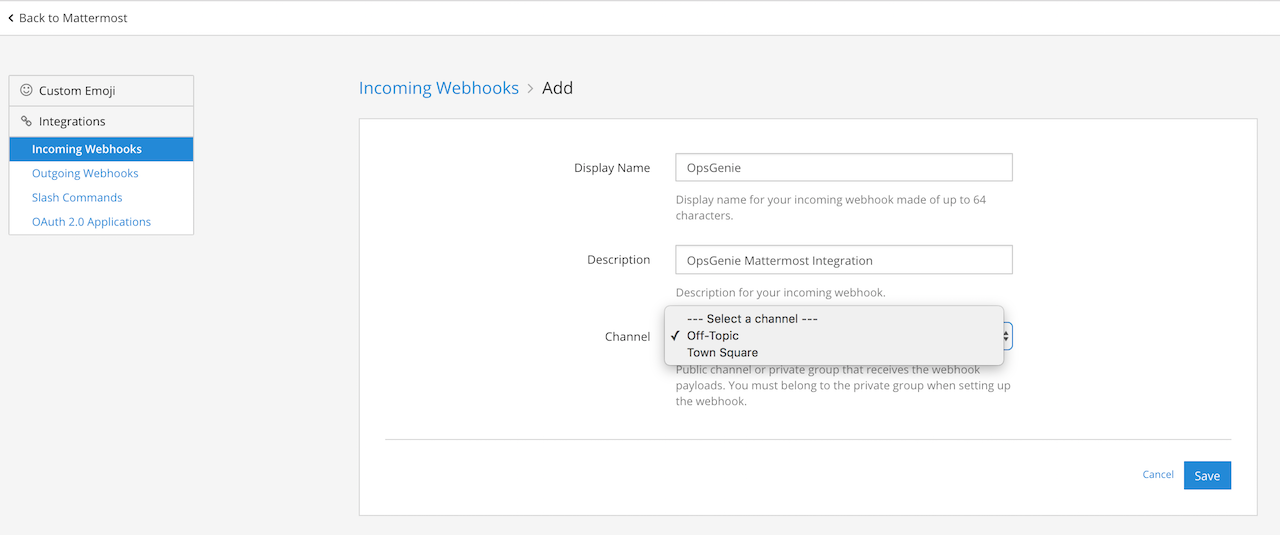Cancel adding the webhook
The image size is (1280, 535).
pos(1158,475)
